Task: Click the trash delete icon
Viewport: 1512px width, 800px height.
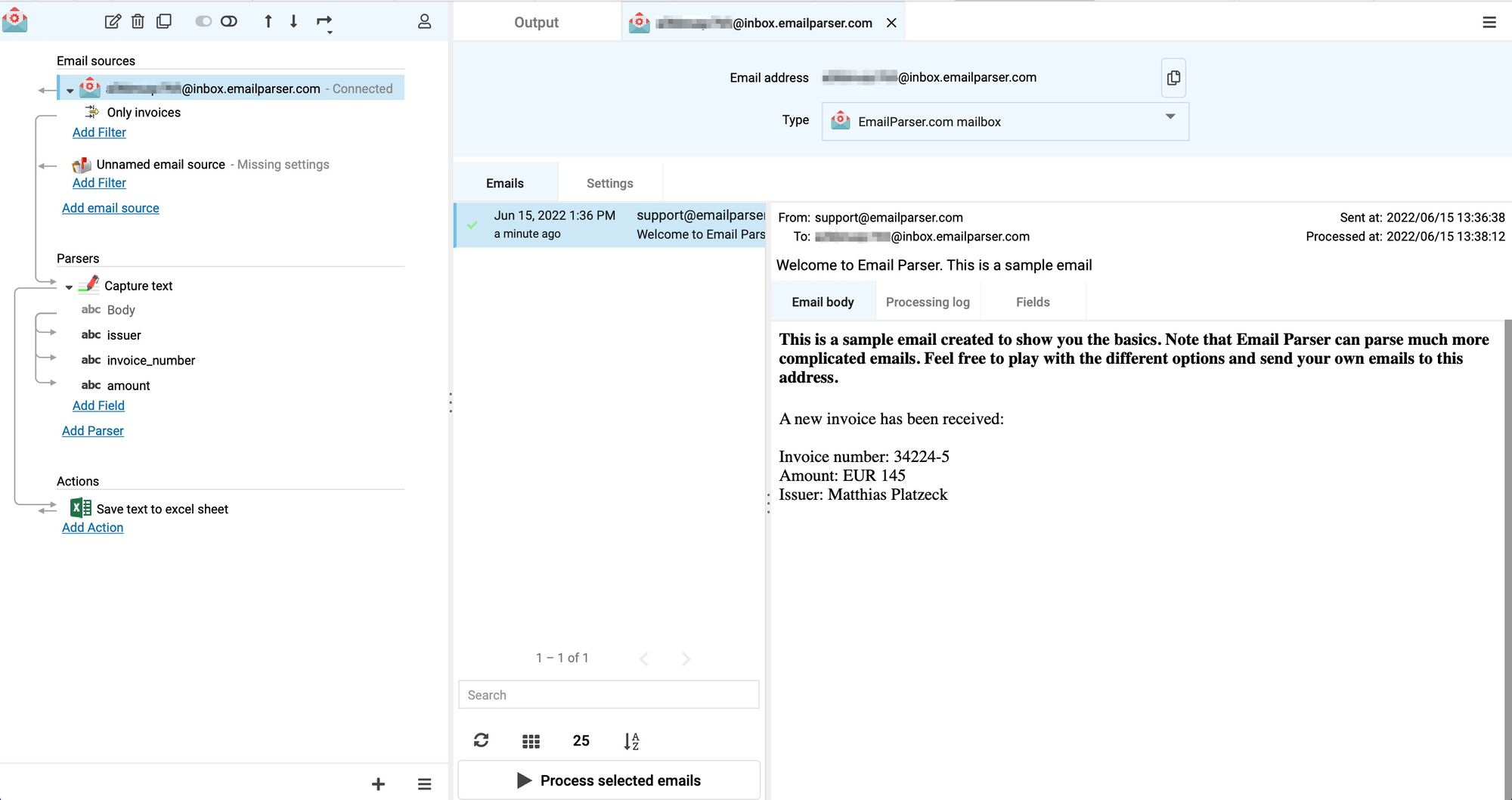Action: 138,21
